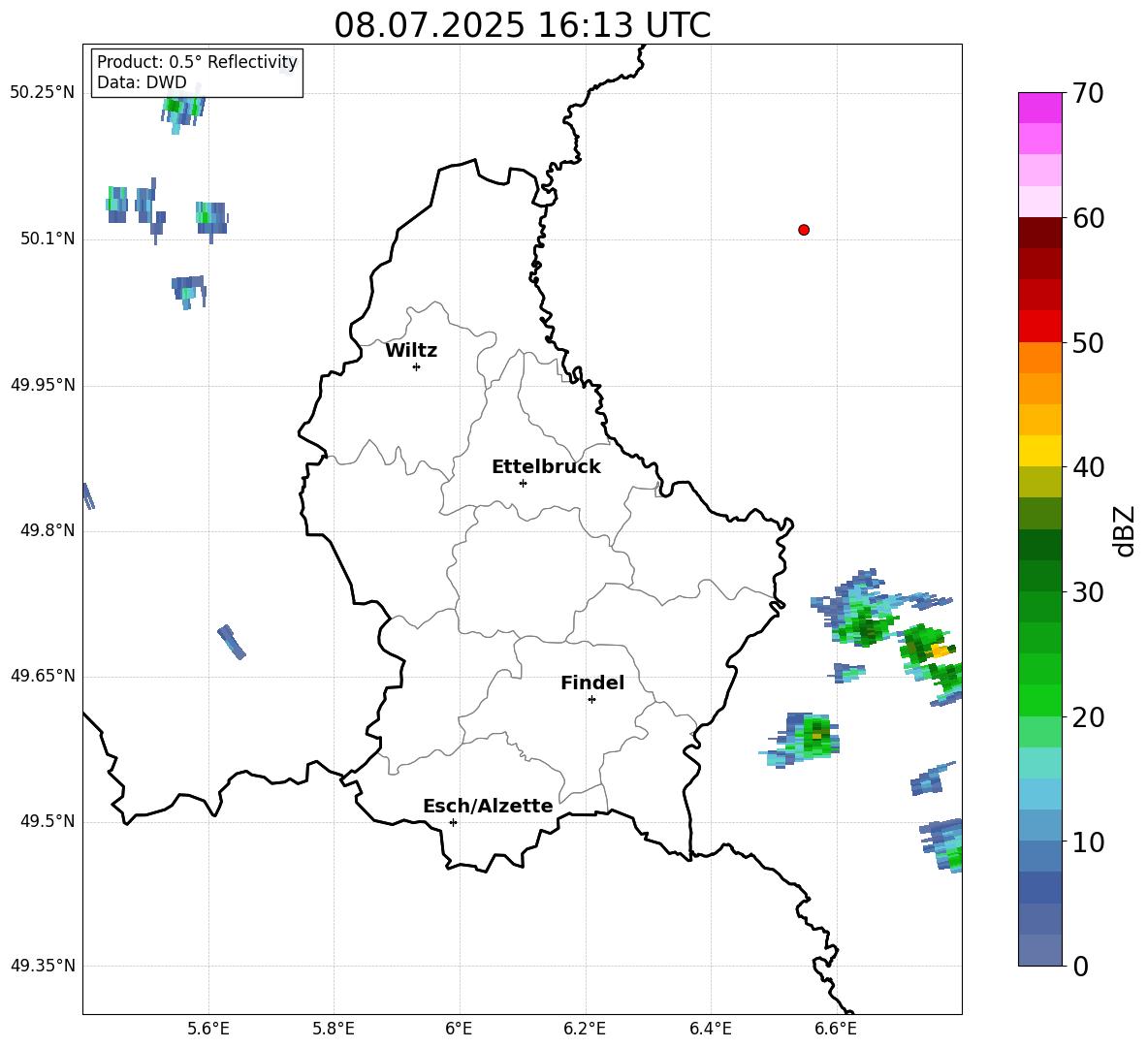Click the colorbar value 30
This screenshot has width=1148, height=1048.
(x=1088, y=592)
